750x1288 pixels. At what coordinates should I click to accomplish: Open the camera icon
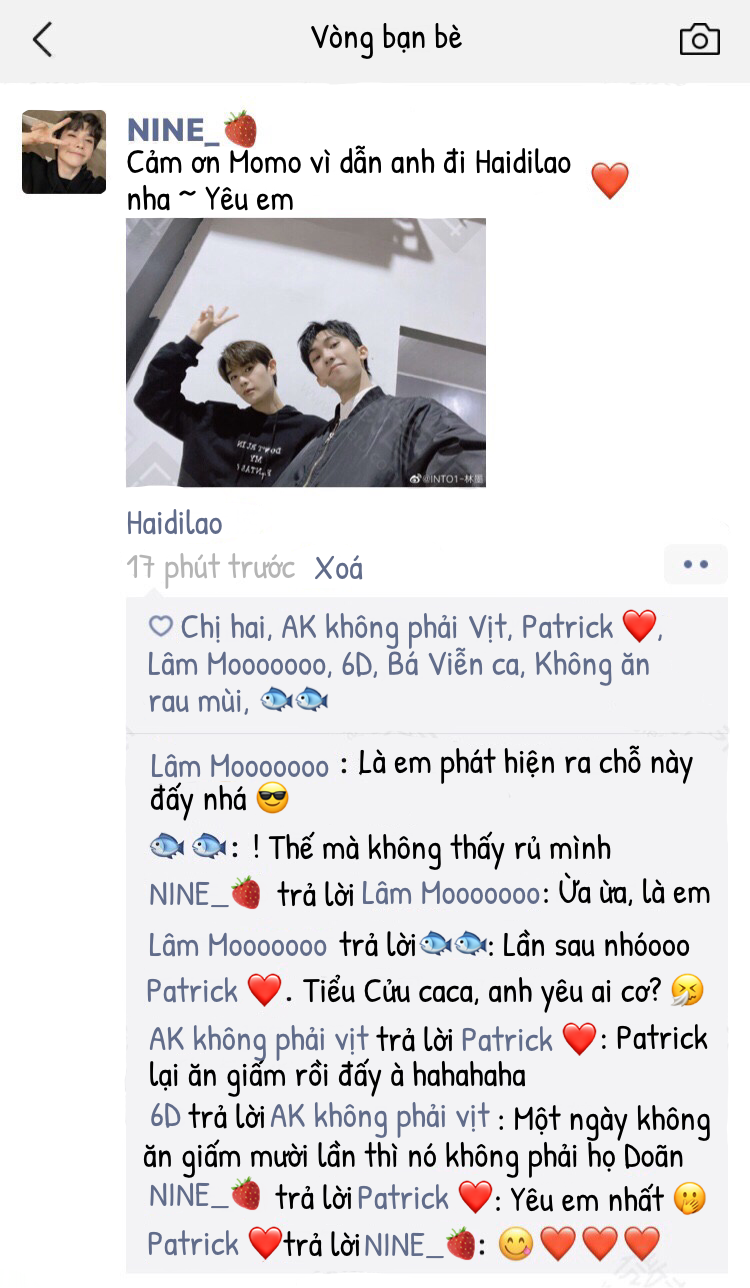pos(699,39)
